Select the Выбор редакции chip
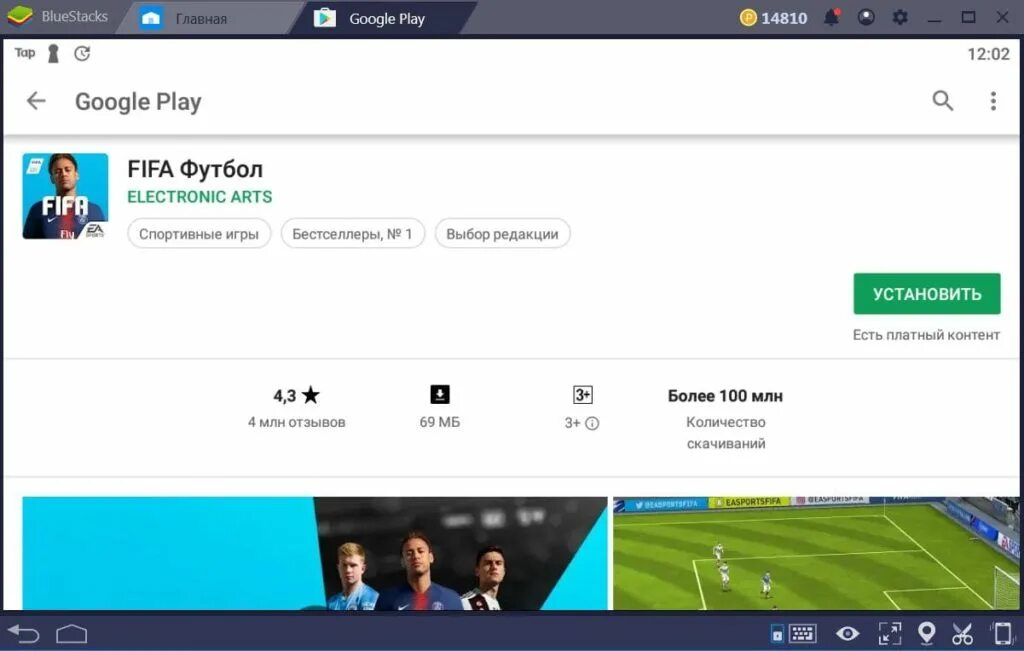1024x651 pixels. point(502,234)
